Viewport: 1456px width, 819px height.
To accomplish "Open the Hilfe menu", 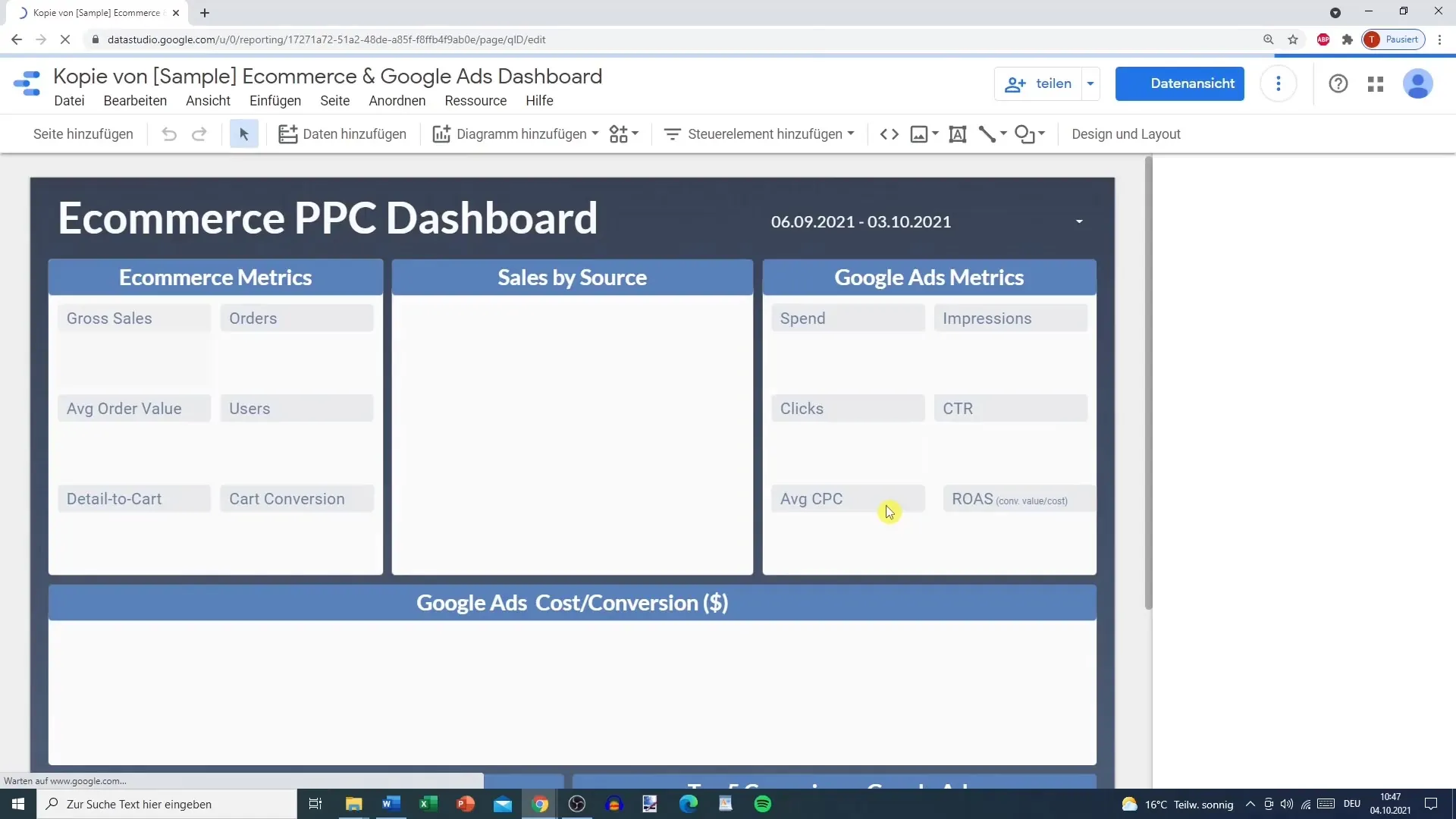I will pyautogui.click(x=539, y=101).
